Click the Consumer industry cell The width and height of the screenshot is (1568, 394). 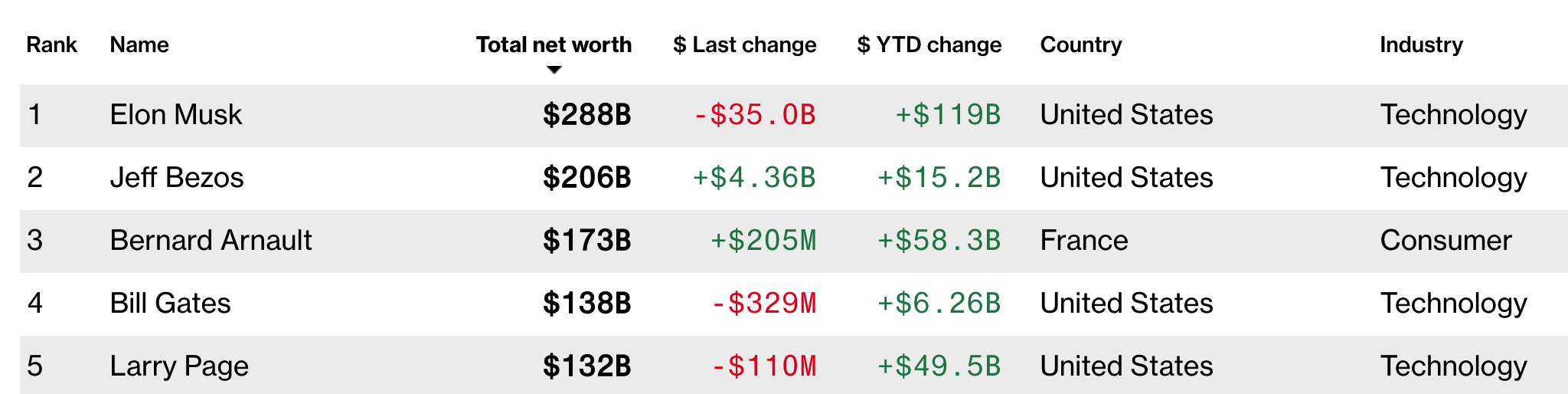coord(1445,241)
